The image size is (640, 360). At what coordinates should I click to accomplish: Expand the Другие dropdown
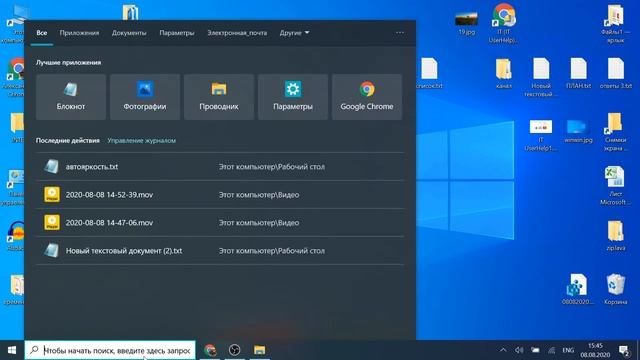294,33
